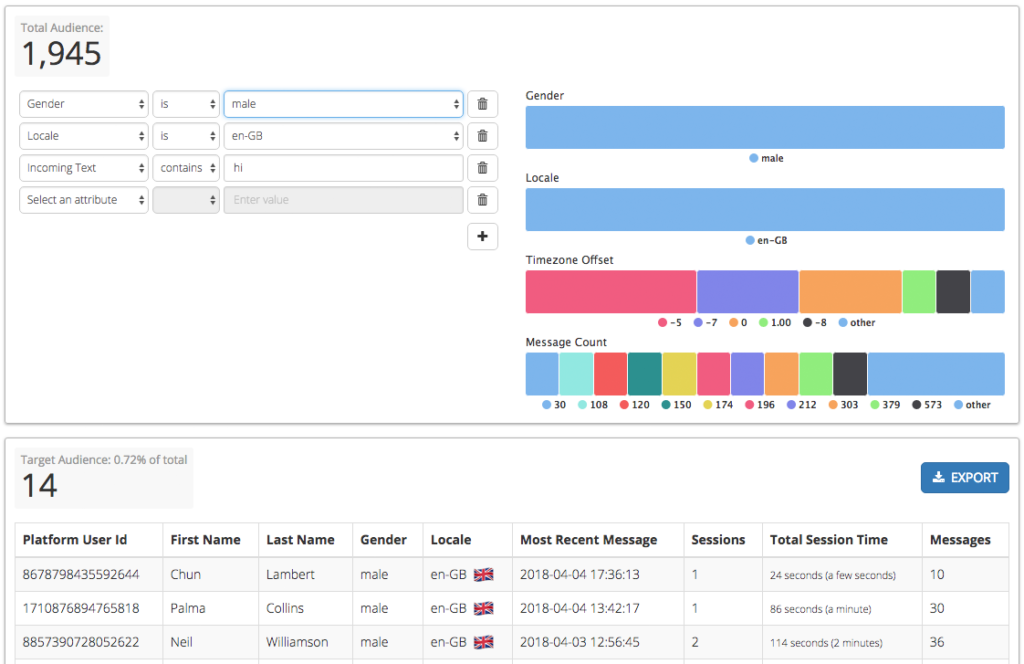Open the Incoming Text attribute dropdown
Screen dimensions: 1024x664
pyautogui.click(x=84, y=168)
